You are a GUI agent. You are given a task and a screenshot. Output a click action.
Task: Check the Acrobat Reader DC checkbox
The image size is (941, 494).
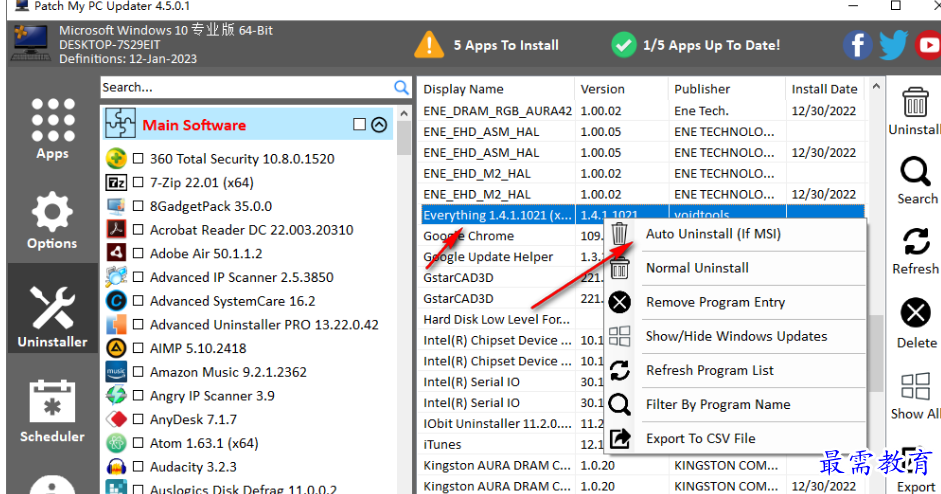(x=138, y=229)
